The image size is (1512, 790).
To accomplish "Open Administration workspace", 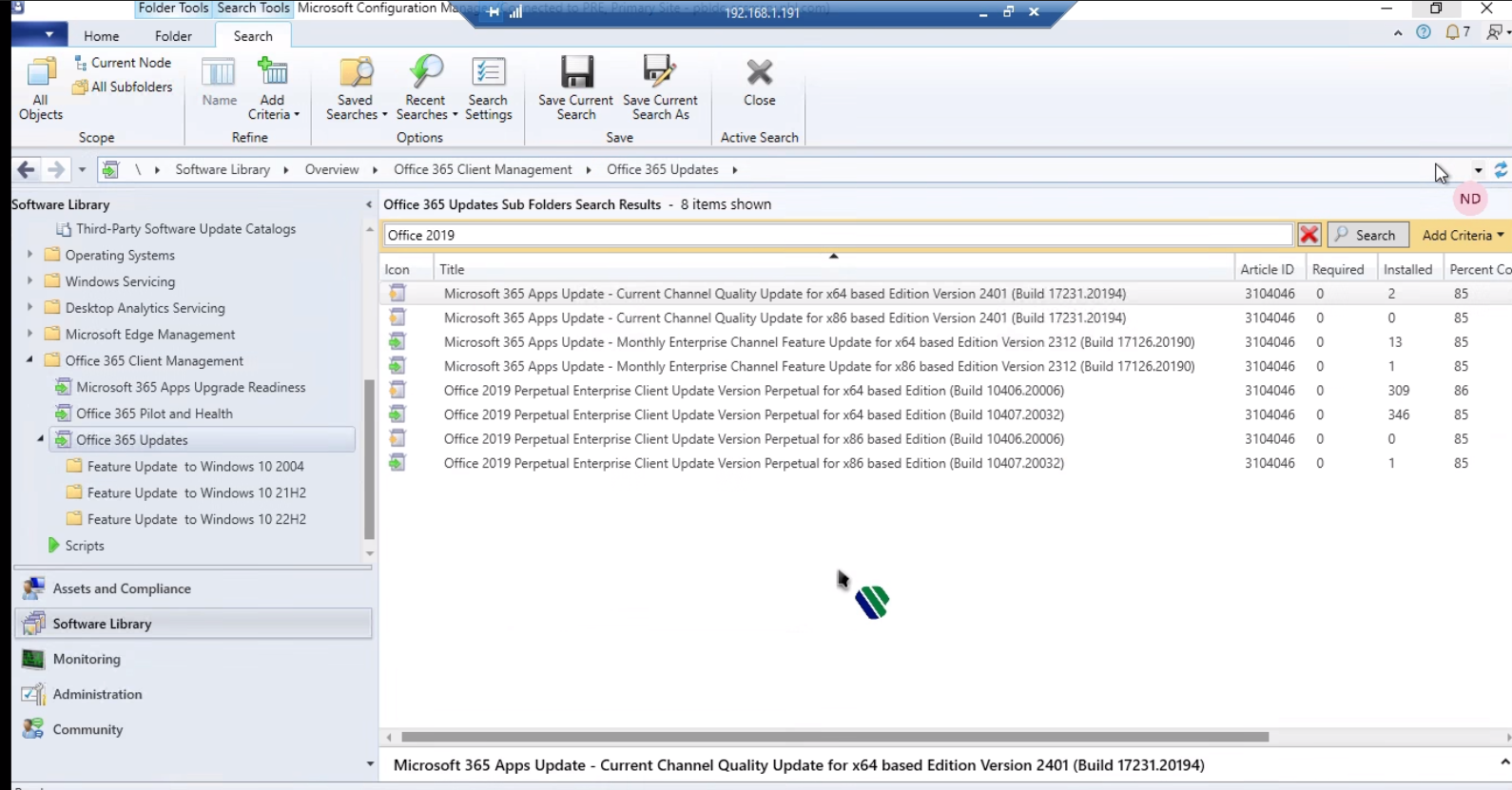I will coord(194,694).
